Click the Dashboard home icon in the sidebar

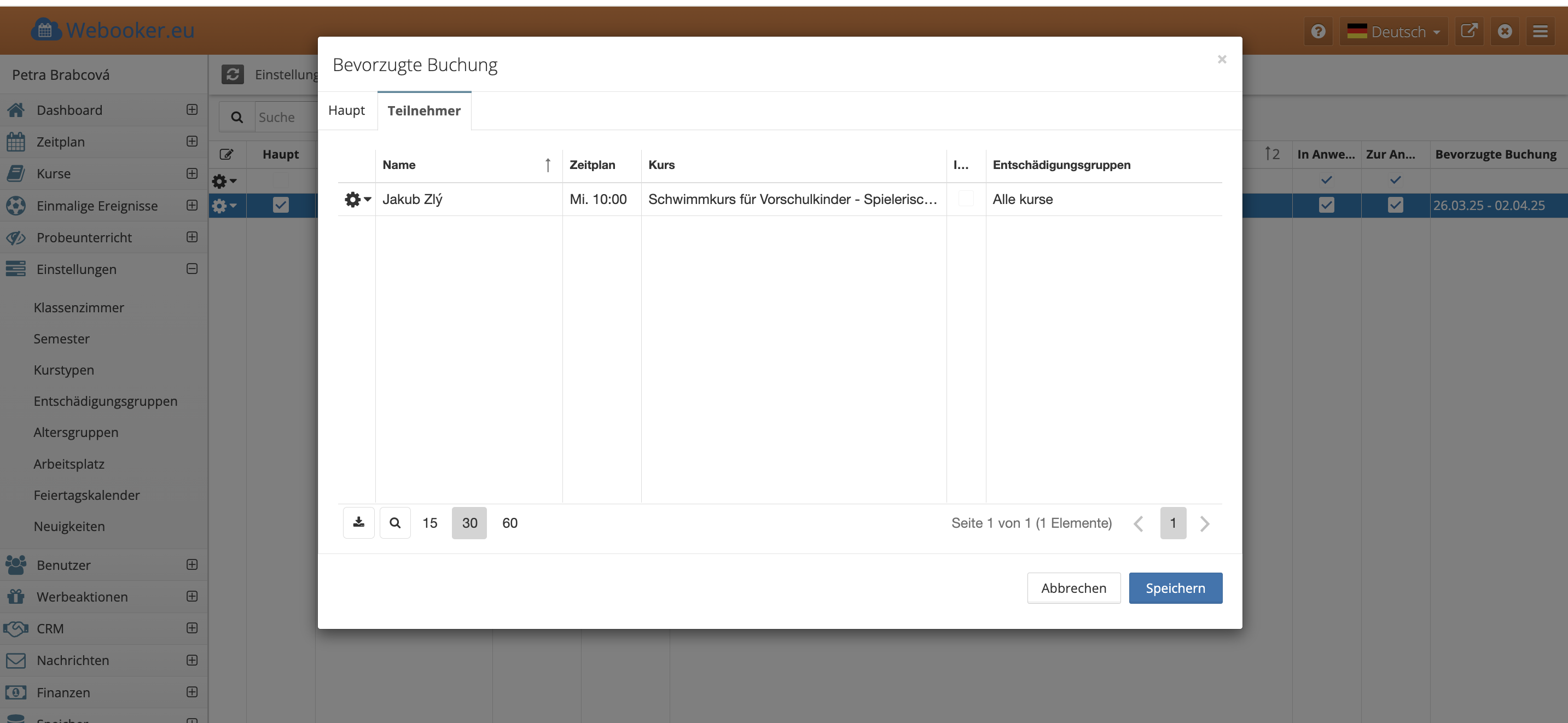16,110
